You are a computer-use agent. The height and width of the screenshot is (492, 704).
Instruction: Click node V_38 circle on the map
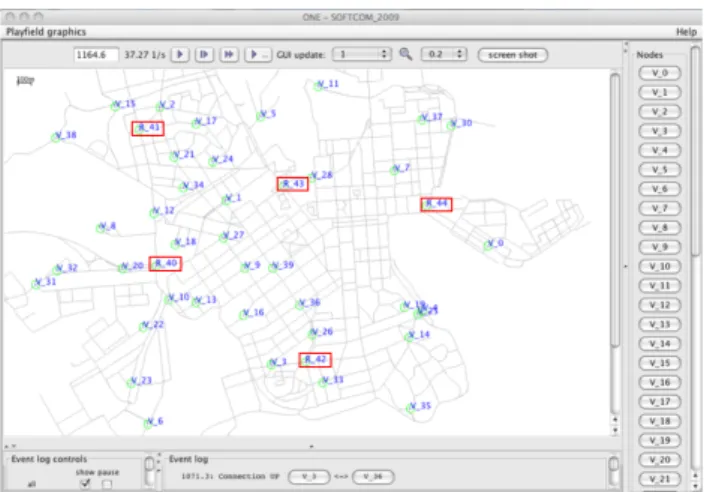[x=56, y=137]
